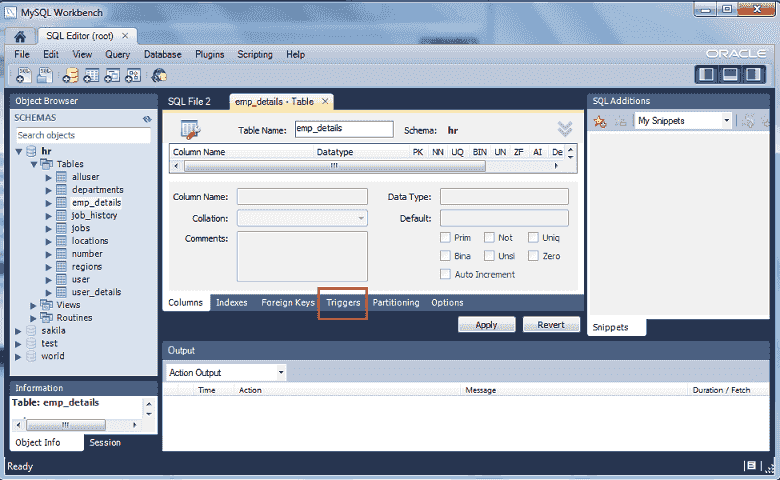
Task: Create new schema toolbar icon
Action: tap(70, 75)
